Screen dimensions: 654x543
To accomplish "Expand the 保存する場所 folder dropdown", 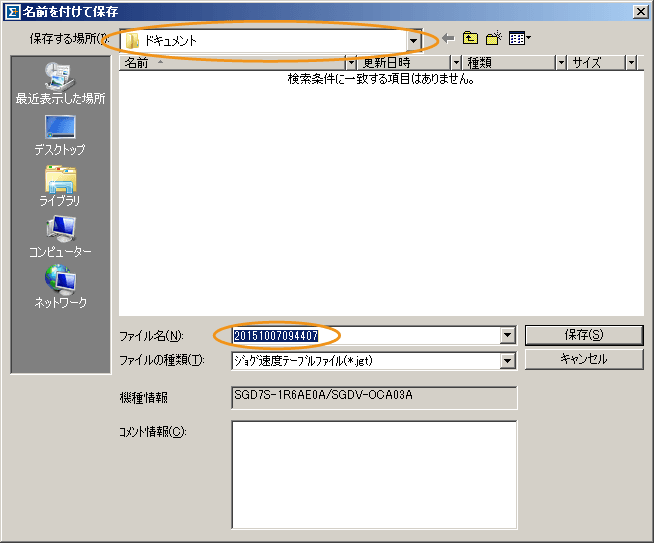I will pos(413,40).
